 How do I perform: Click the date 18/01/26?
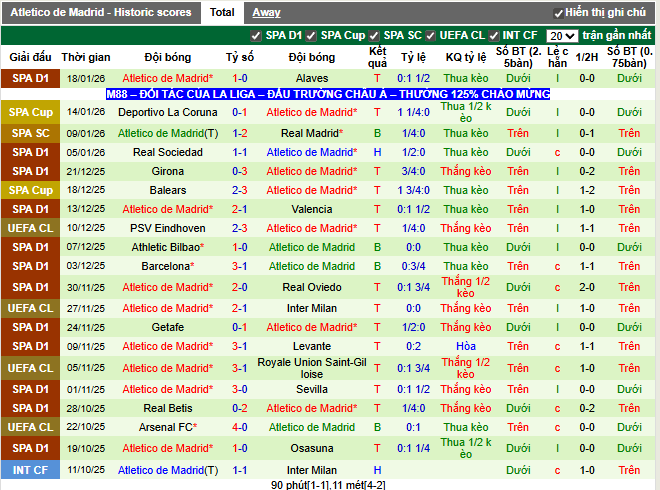point(86,78)
